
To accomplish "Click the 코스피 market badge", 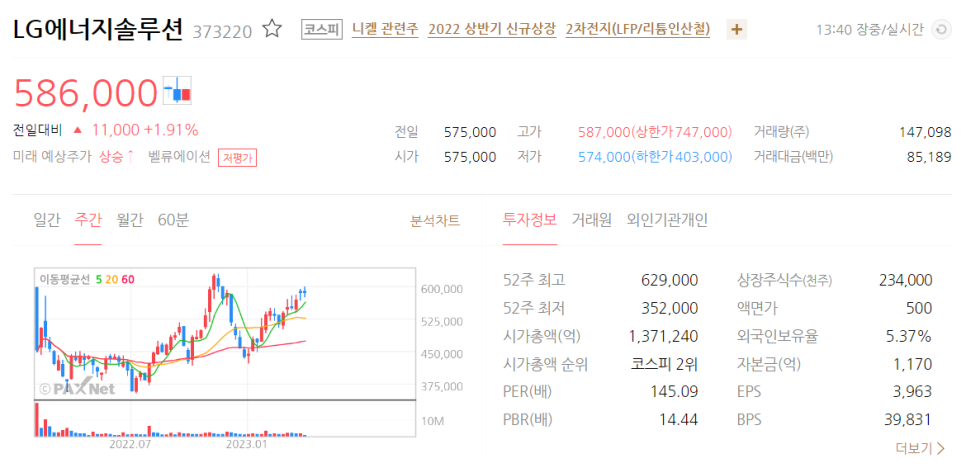I will point(322,29).
